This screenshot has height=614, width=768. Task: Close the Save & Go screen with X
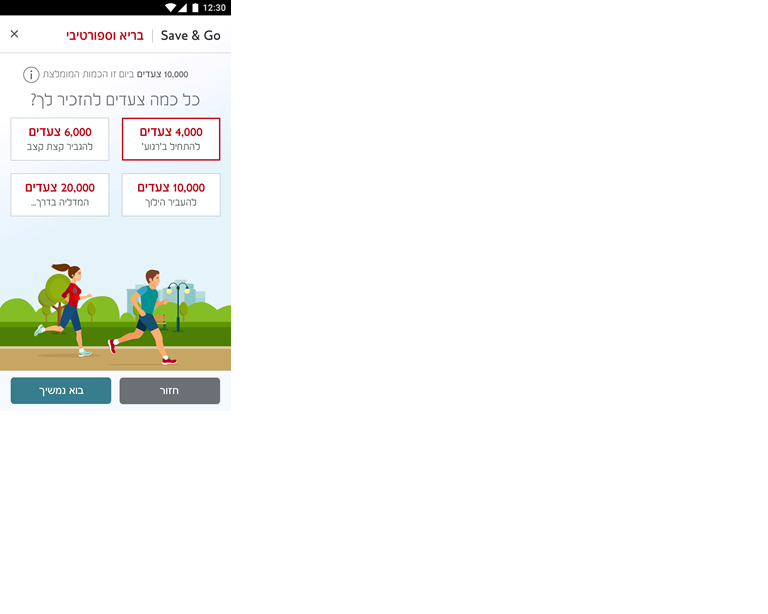14,34
